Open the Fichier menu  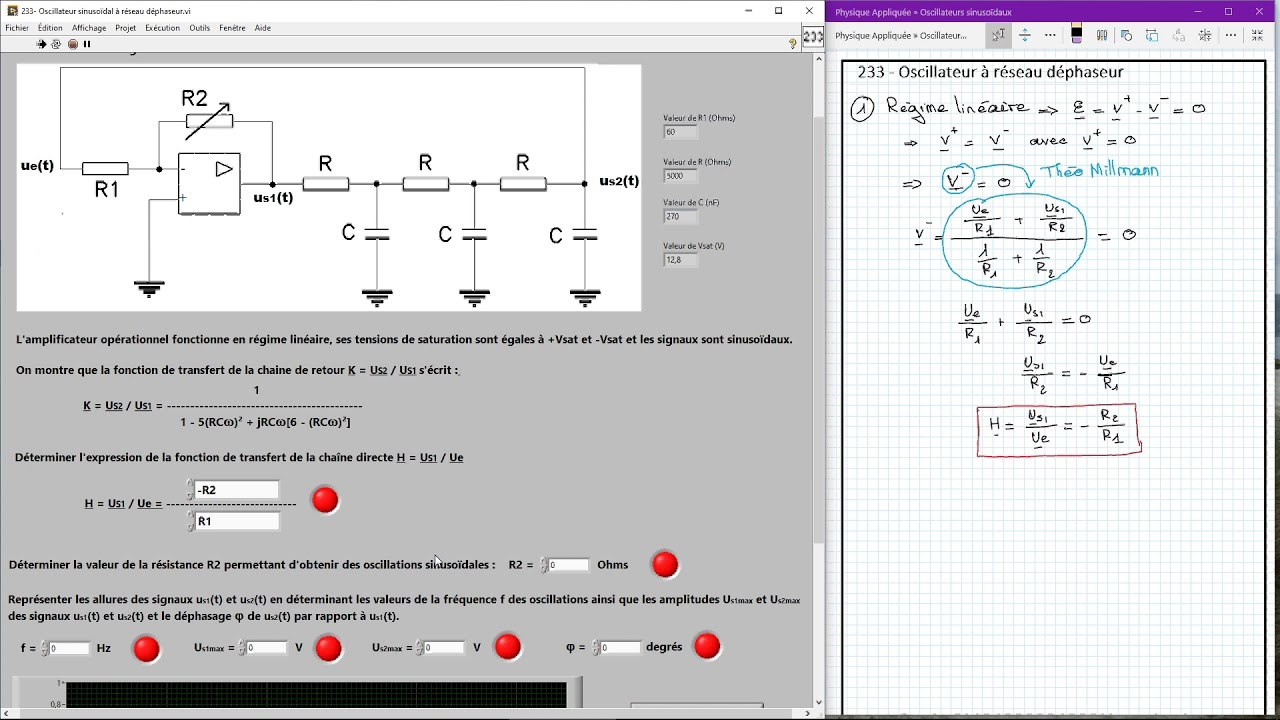17,28
